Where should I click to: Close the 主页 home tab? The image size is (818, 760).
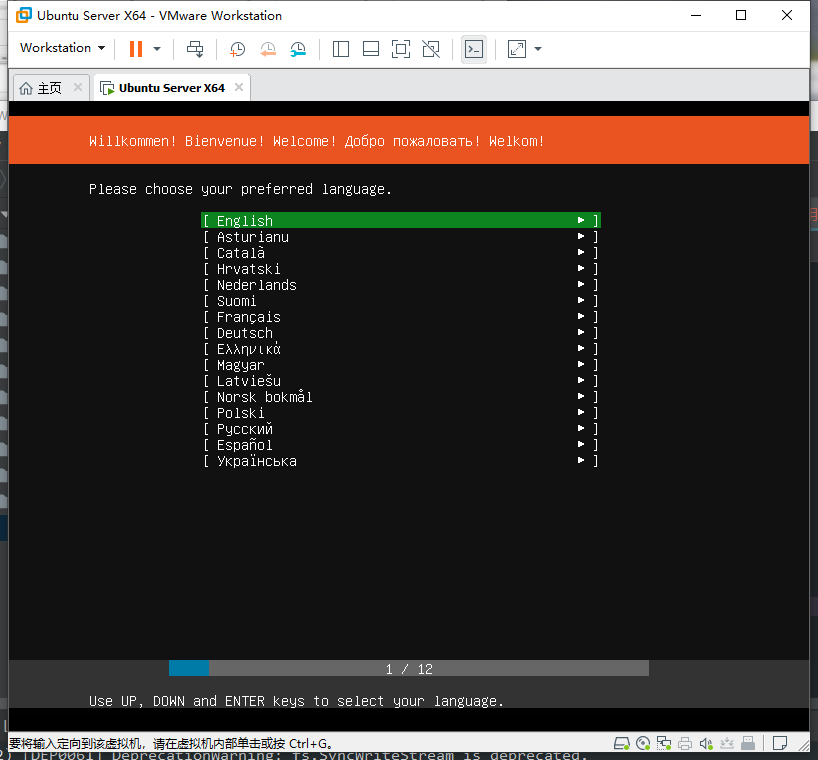coord(78,87)
